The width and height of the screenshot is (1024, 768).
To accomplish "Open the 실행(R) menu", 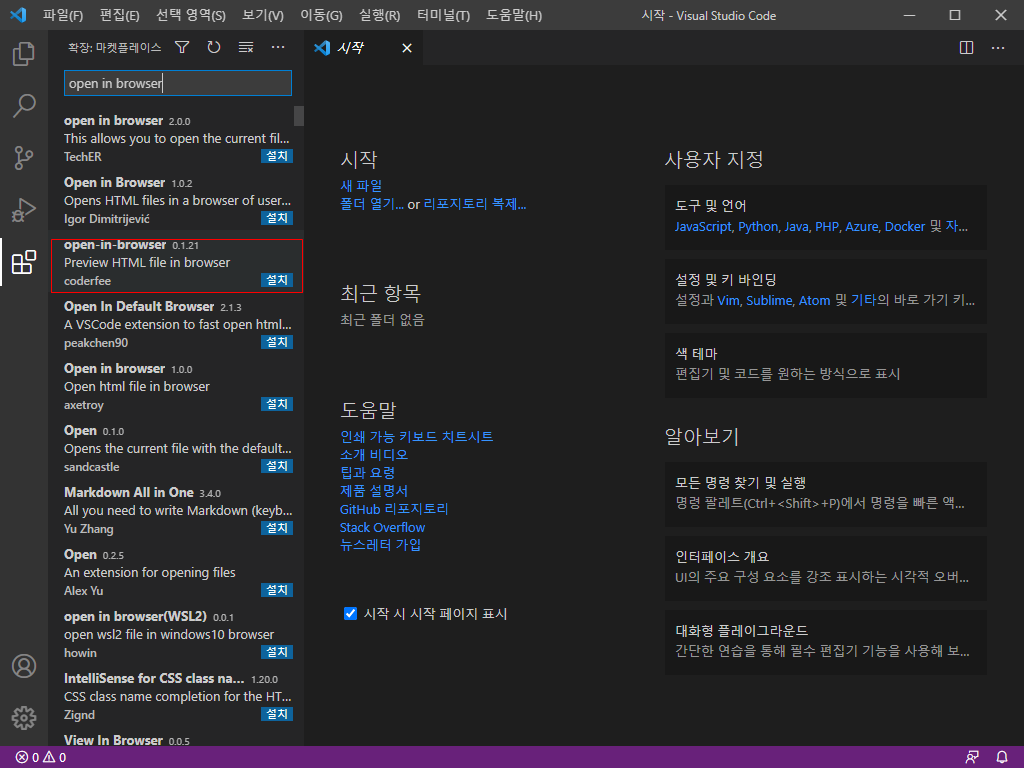I will click(379, 15).
